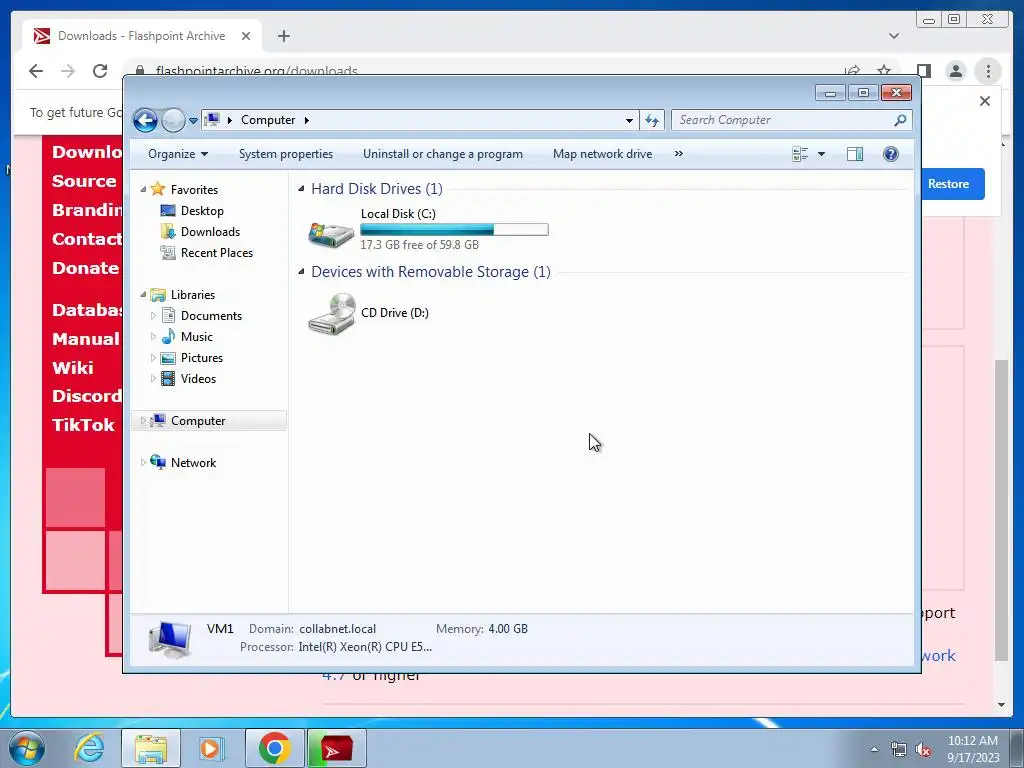Select Computer in the navigation pane
1024x768 pixels.
pos(198,421)
